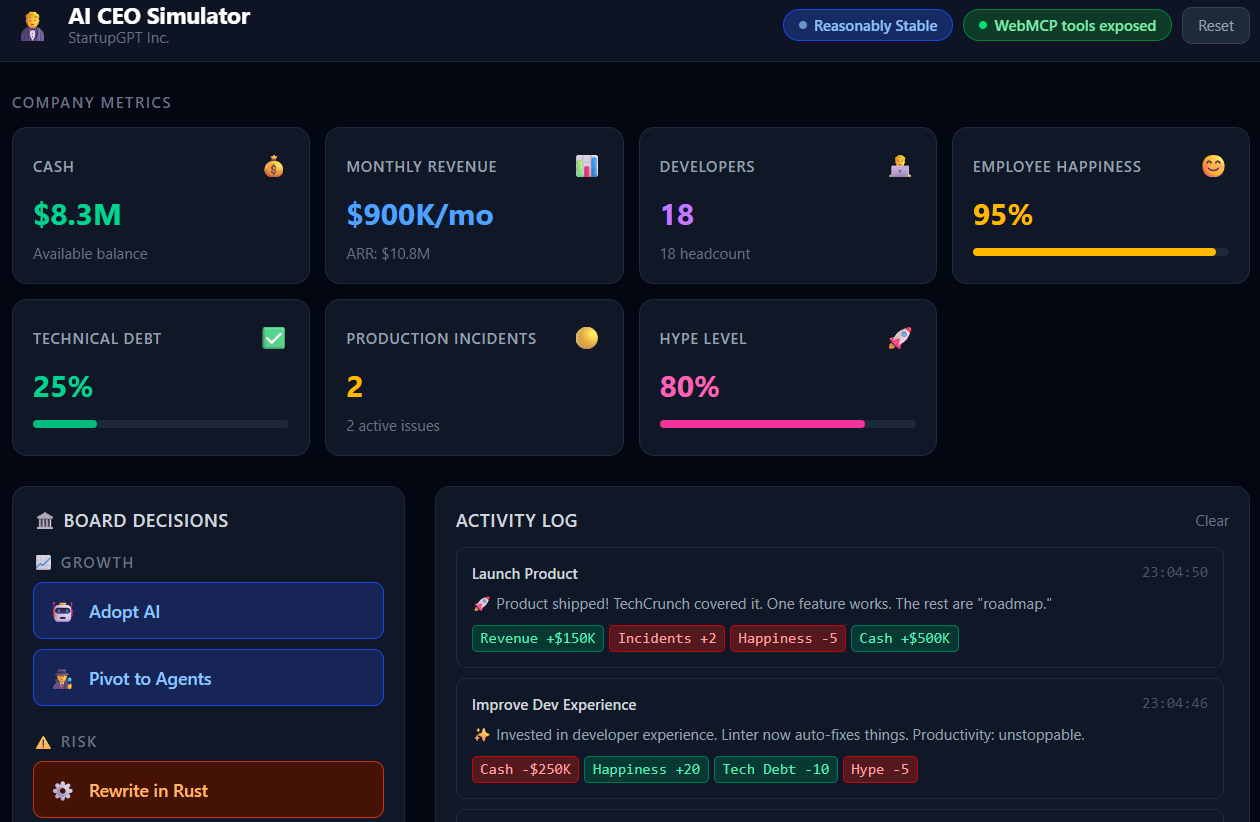Click the 23:04:50 timestamp

coord(1175,573)
